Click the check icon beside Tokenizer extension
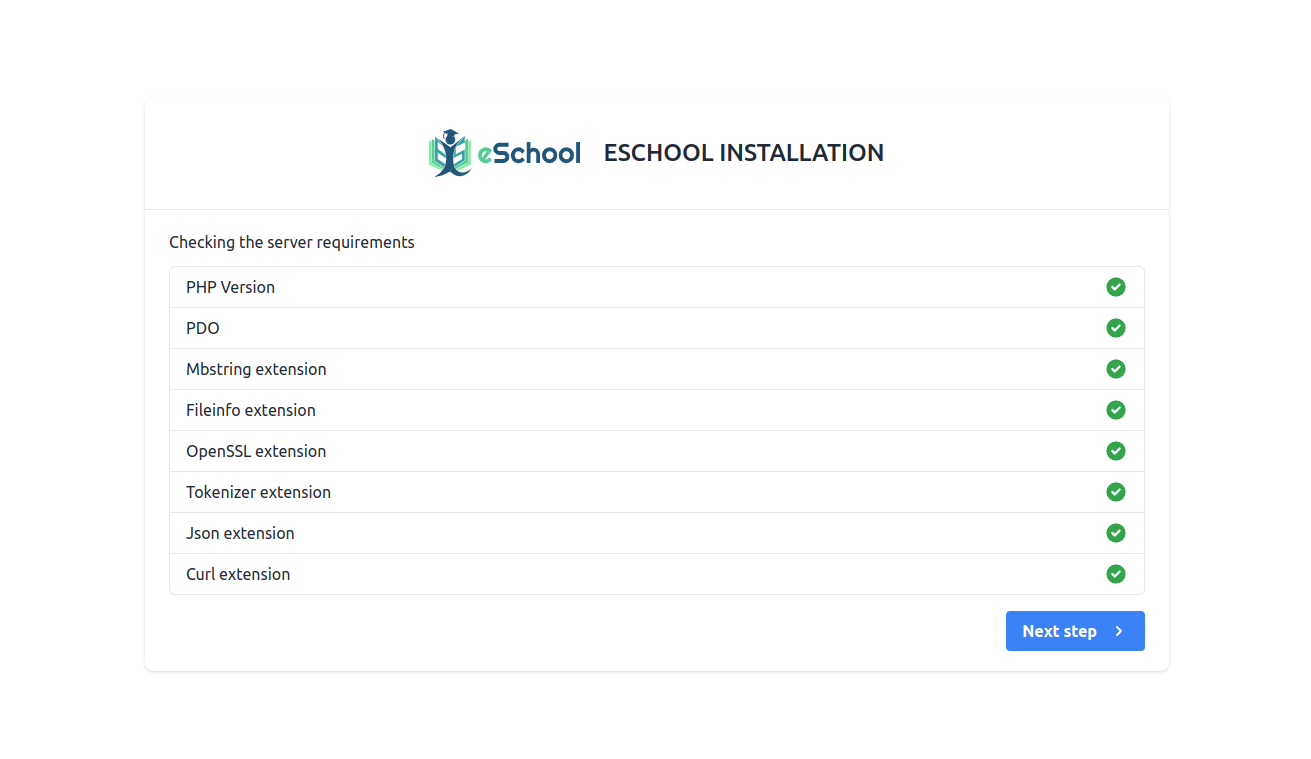The width and height of the screenshot is (1311, 759). tap(1116, 492)
